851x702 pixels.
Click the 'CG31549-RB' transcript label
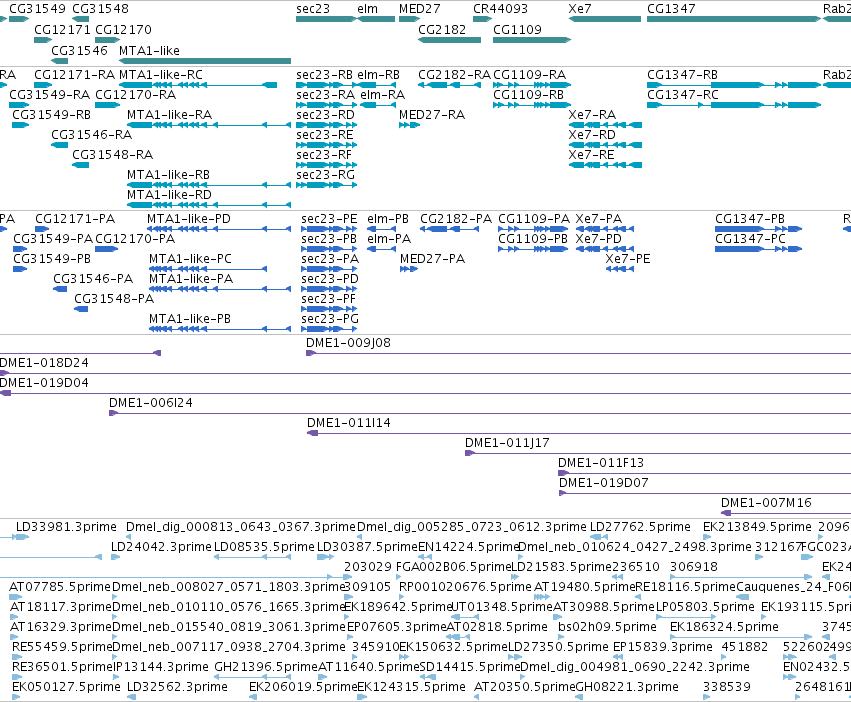(52, 115)
